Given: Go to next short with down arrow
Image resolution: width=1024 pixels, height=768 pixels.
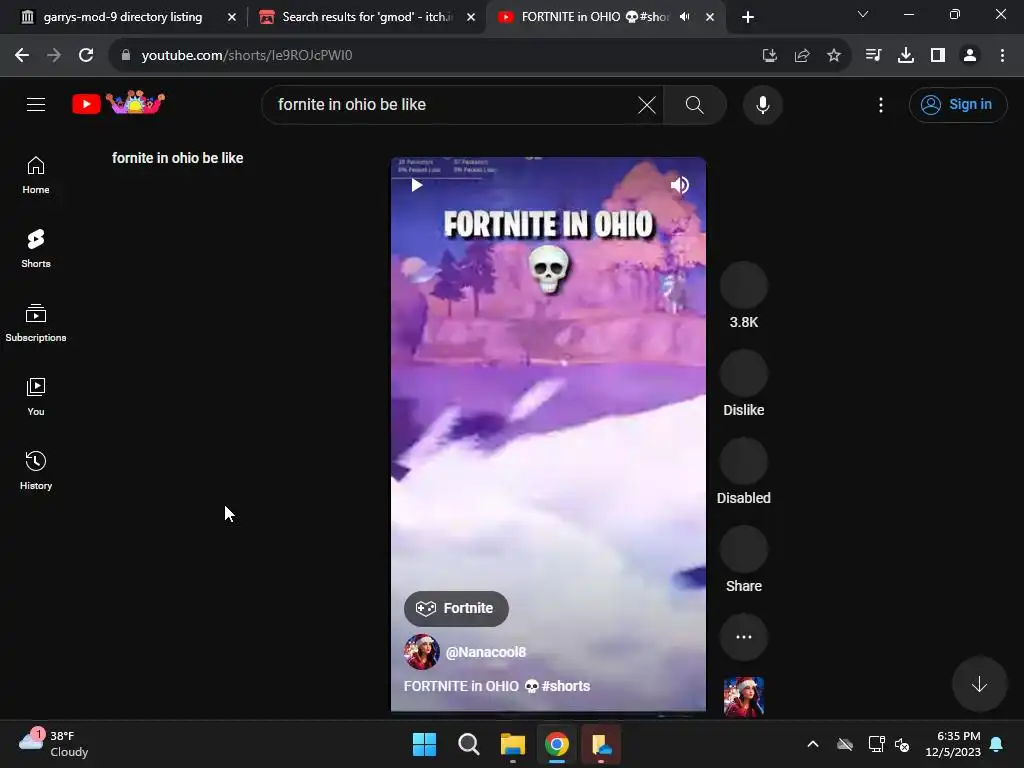Looking at the screenshot, I should pos(978,684).
